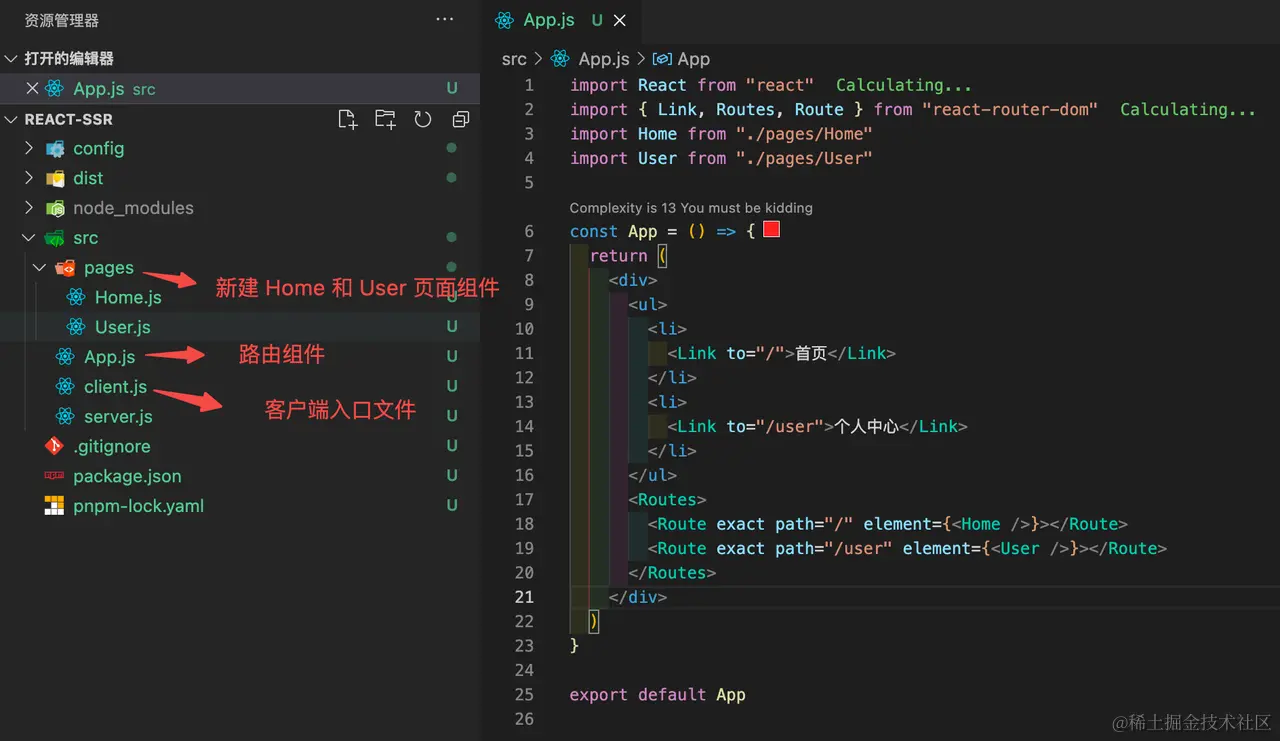Click the Calculating... hint after "react"
1280x741 pixels.
pos(904,85)
